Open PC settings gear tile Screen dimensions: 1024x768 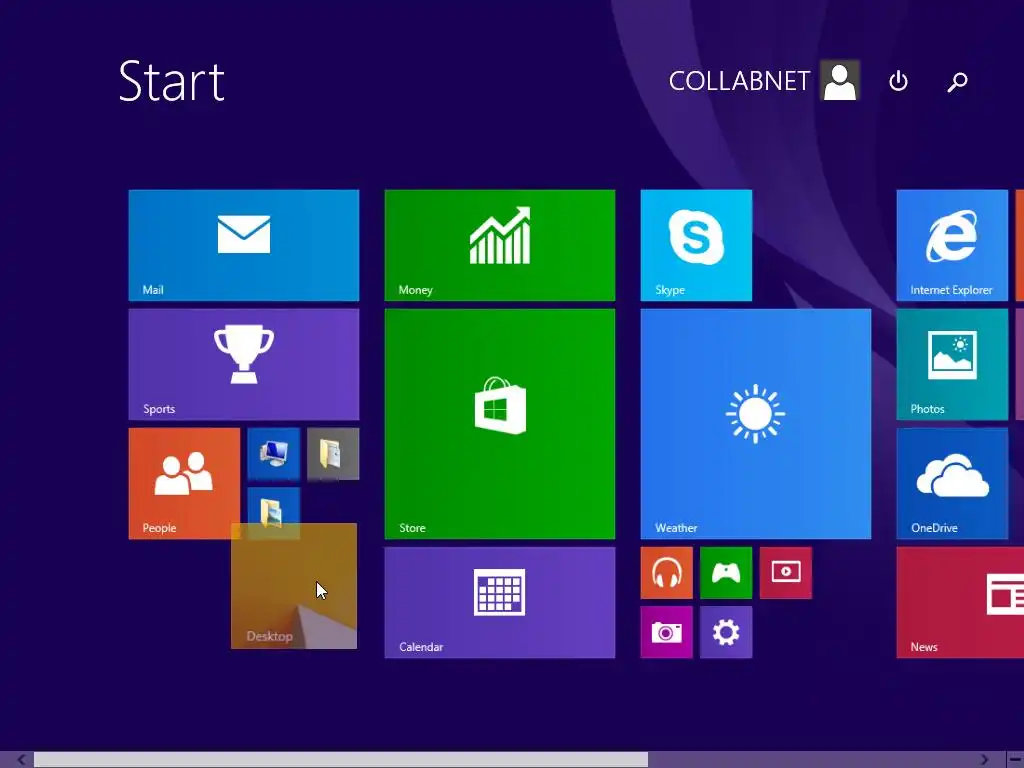point(726,632)
